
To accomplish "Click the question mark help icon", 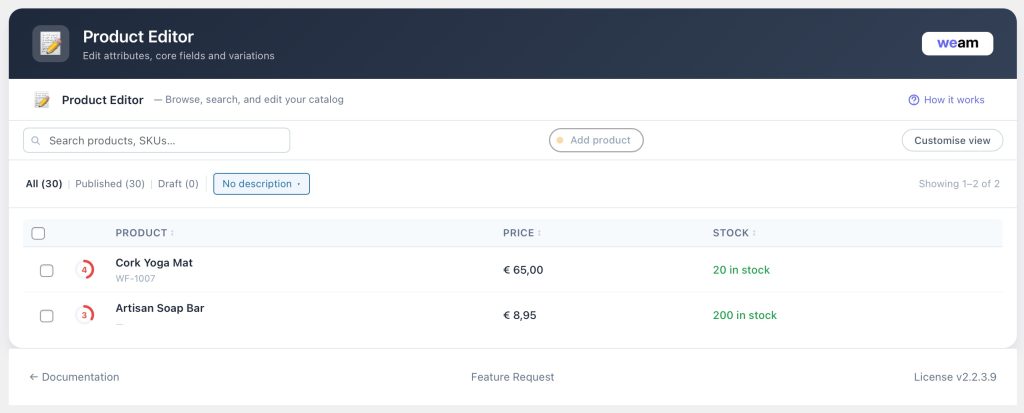I will pyautogui.click(x=913, y=100).
